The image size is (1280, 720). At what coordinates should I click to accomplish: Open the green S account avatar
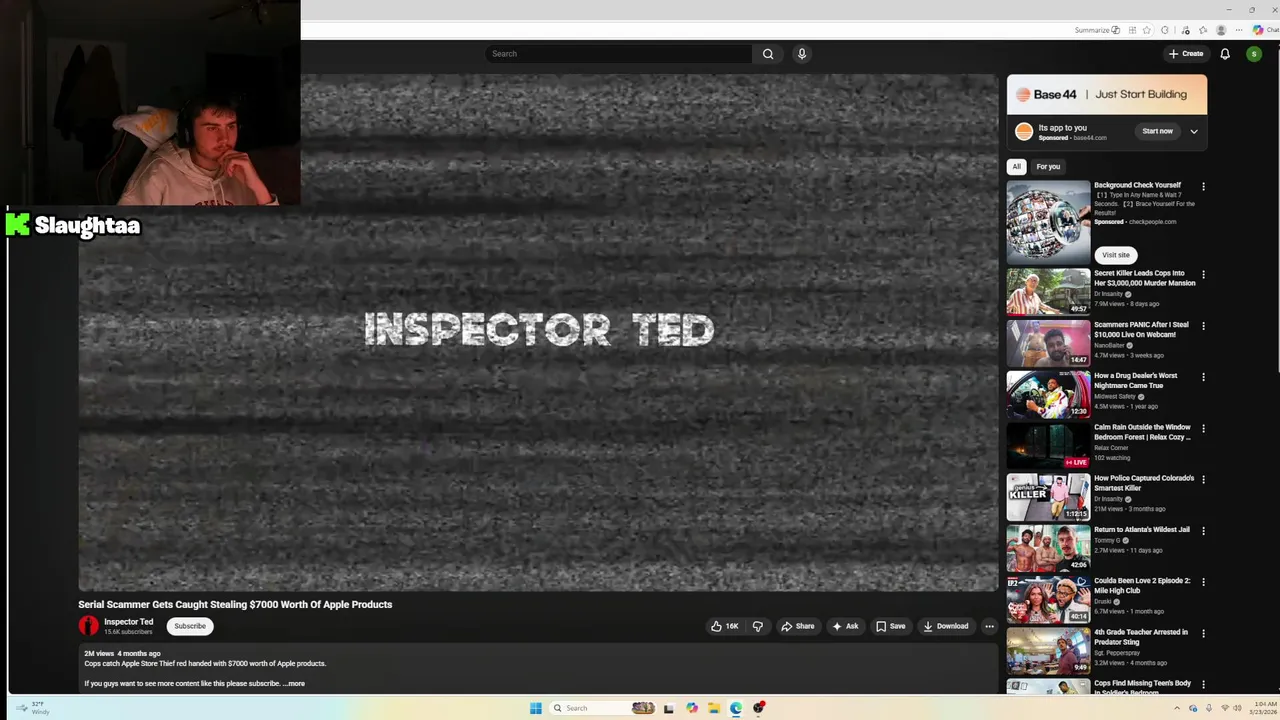tap(1254, 54)
